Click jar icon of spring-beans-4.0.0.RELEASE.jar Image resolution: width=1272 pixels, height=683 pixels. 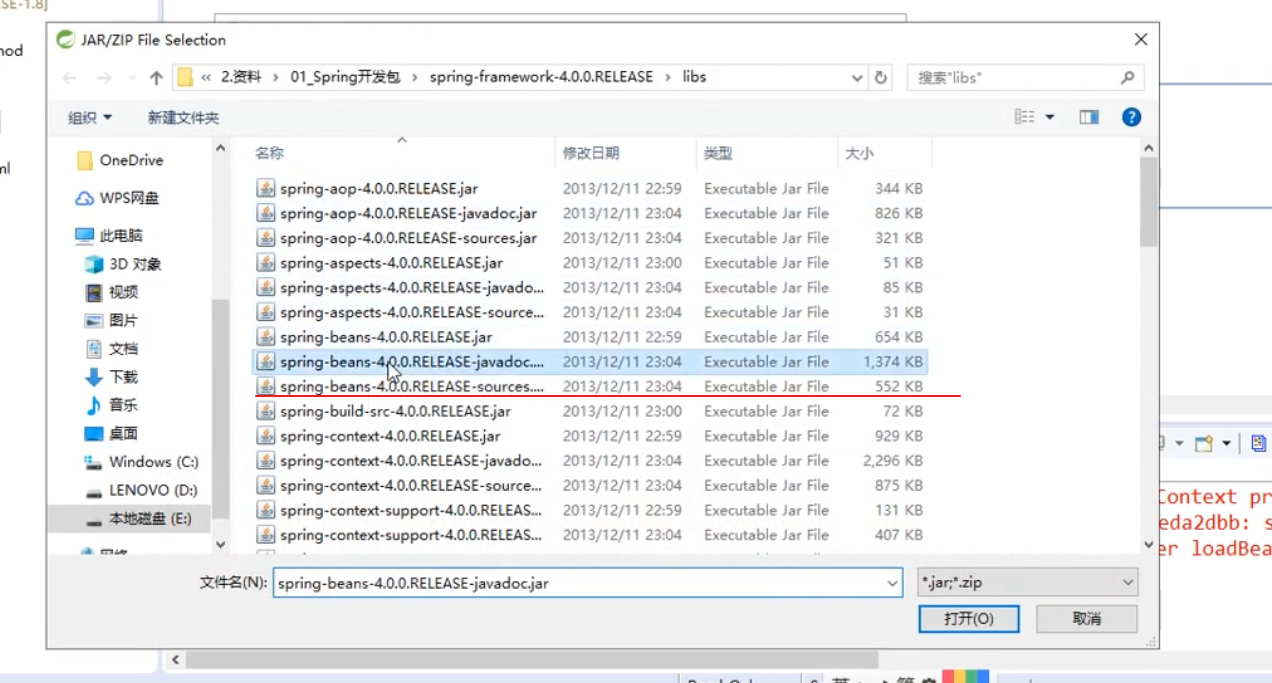point(265,337)
